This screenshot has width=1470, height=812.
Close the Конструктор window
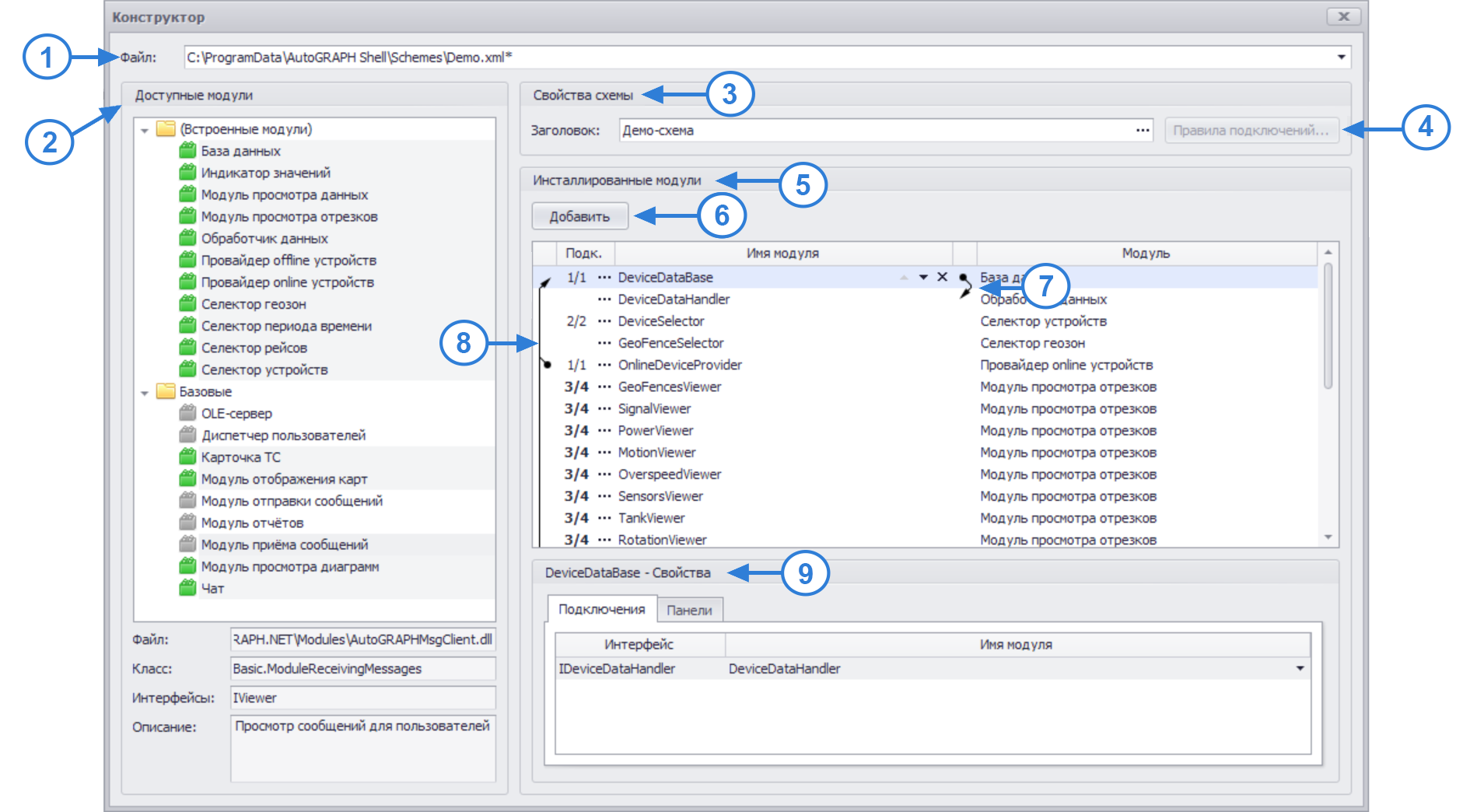tap(1343, 16)
